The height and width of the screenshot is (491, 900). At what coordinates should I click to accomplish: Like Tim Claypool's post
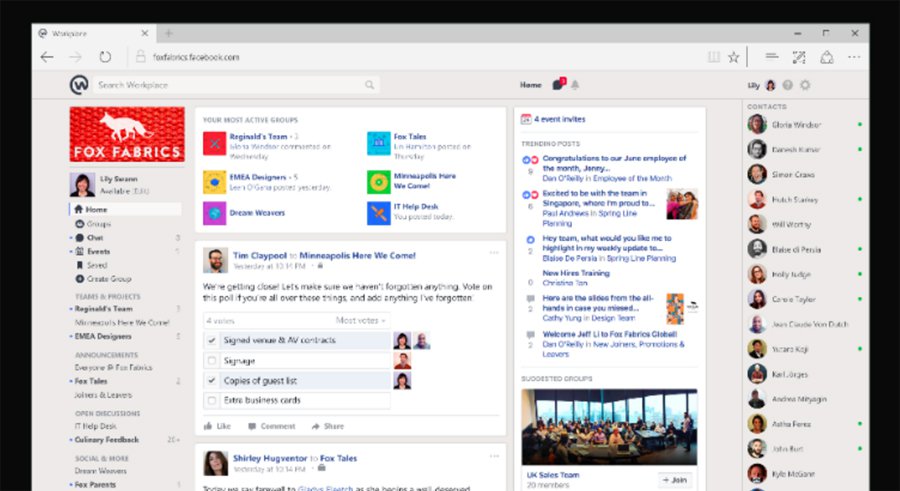pyautogui.click(x=217, y=426)
